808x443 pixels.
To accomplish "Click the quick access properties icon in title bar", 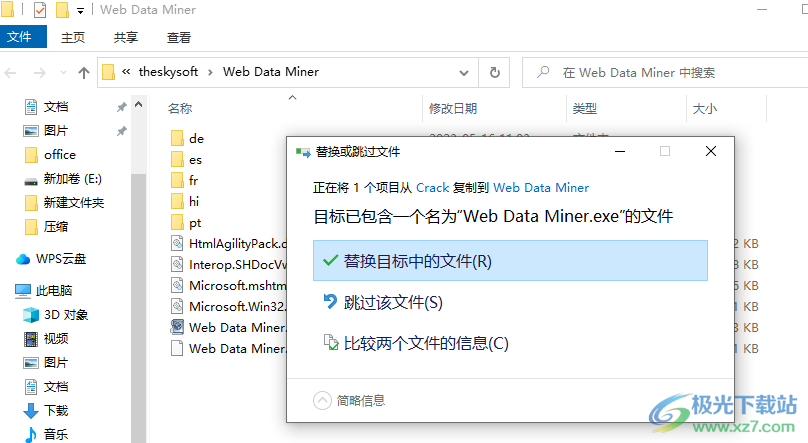I will coord(40,10).
